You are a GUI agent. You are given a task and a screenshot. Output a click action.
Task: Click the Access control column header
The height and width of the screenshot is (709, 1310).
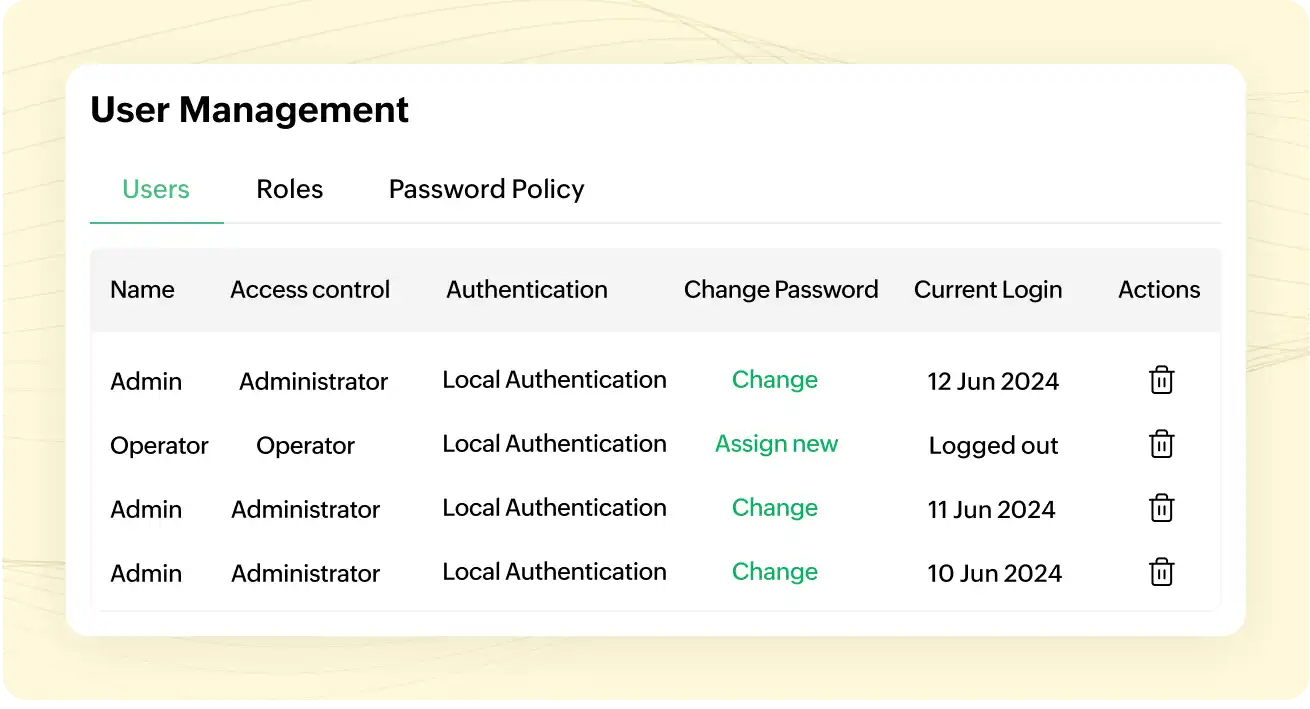[x=310, y=290]
